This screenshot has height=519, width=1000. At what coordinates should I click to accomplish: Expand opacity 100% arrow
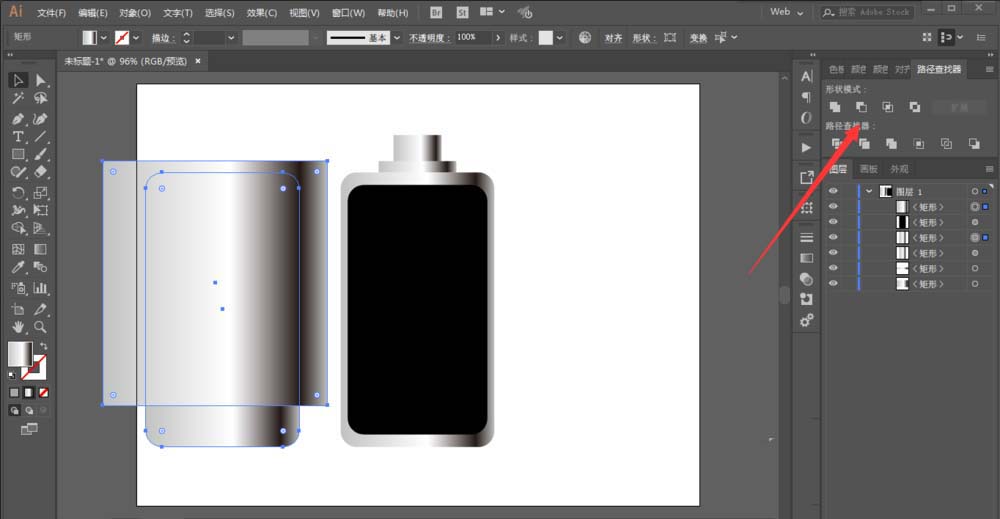coord(498,38)
